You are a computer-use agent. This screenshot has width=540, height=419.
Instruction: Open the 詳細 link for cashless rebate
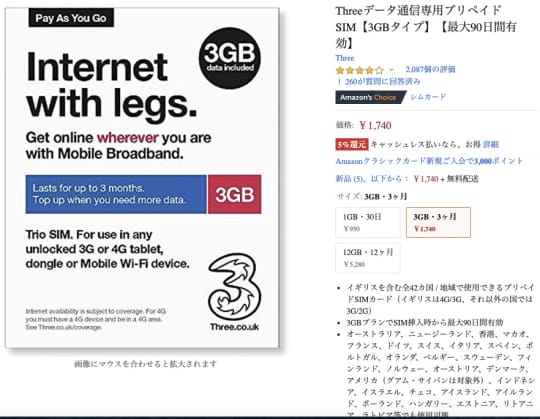[x=491, y=144]
